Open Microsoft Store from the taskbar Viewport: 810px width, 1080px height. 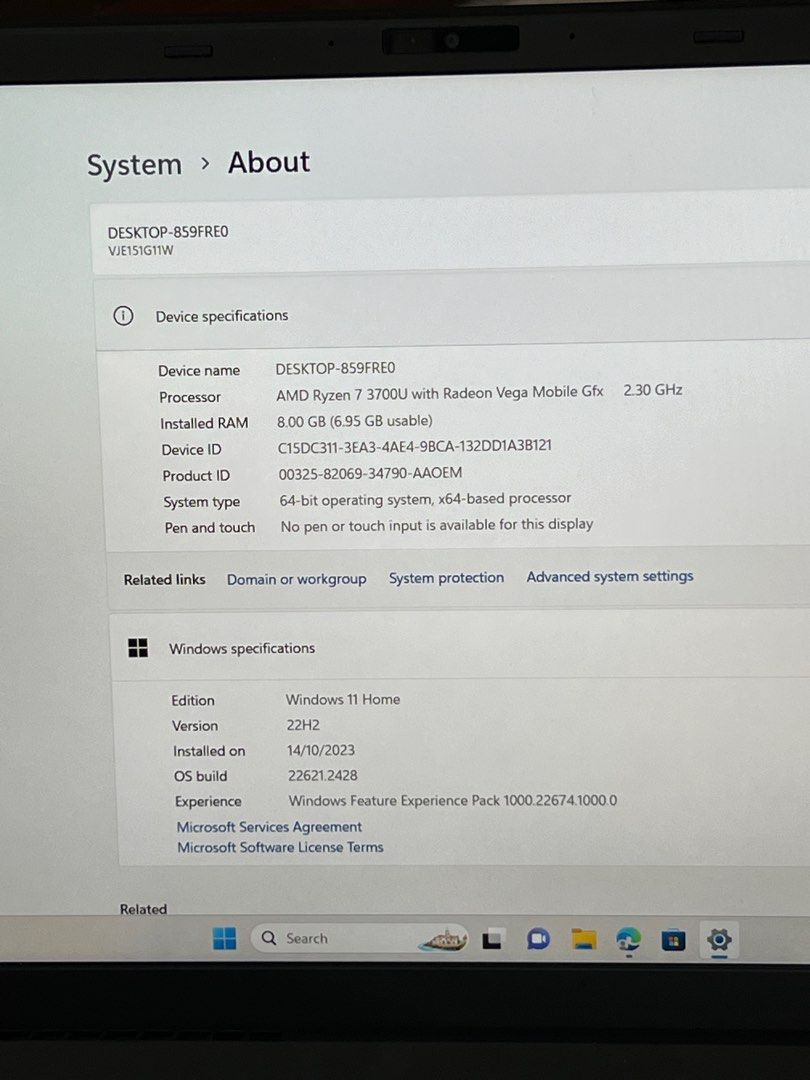[x=673, y=939]
